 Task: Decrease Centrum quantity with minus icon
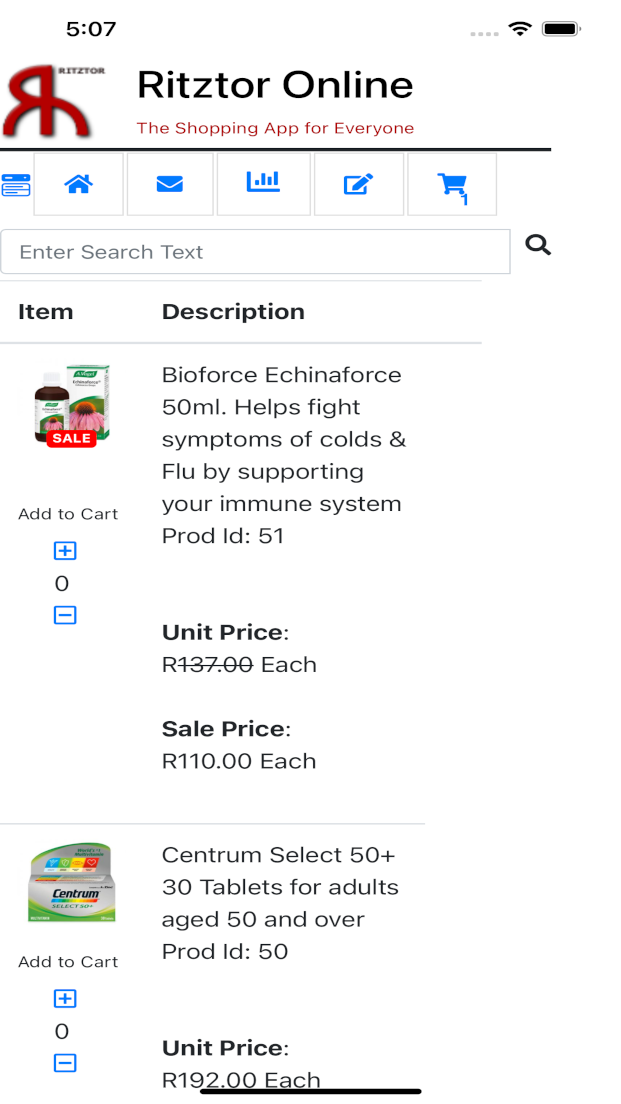[x=65, y=1063]
